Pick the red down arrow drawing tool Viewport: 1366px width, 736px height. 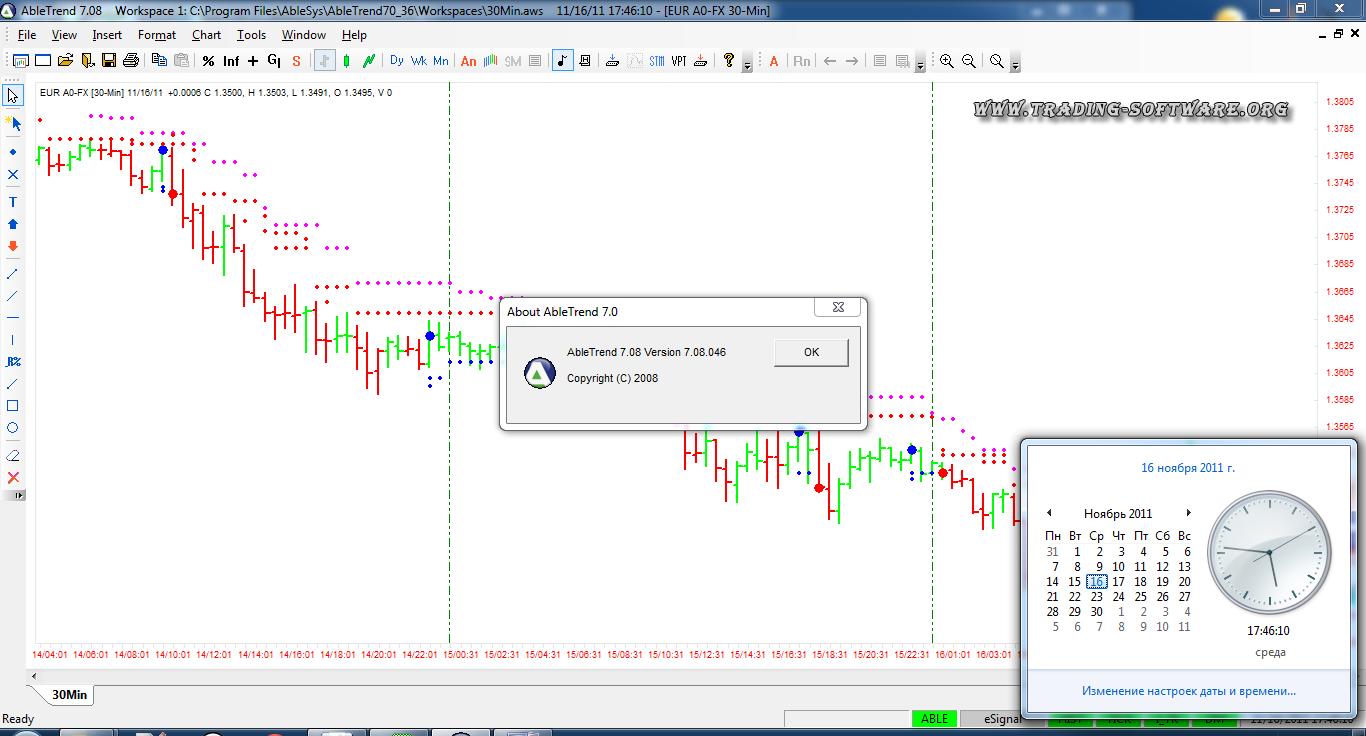(13, 246)
